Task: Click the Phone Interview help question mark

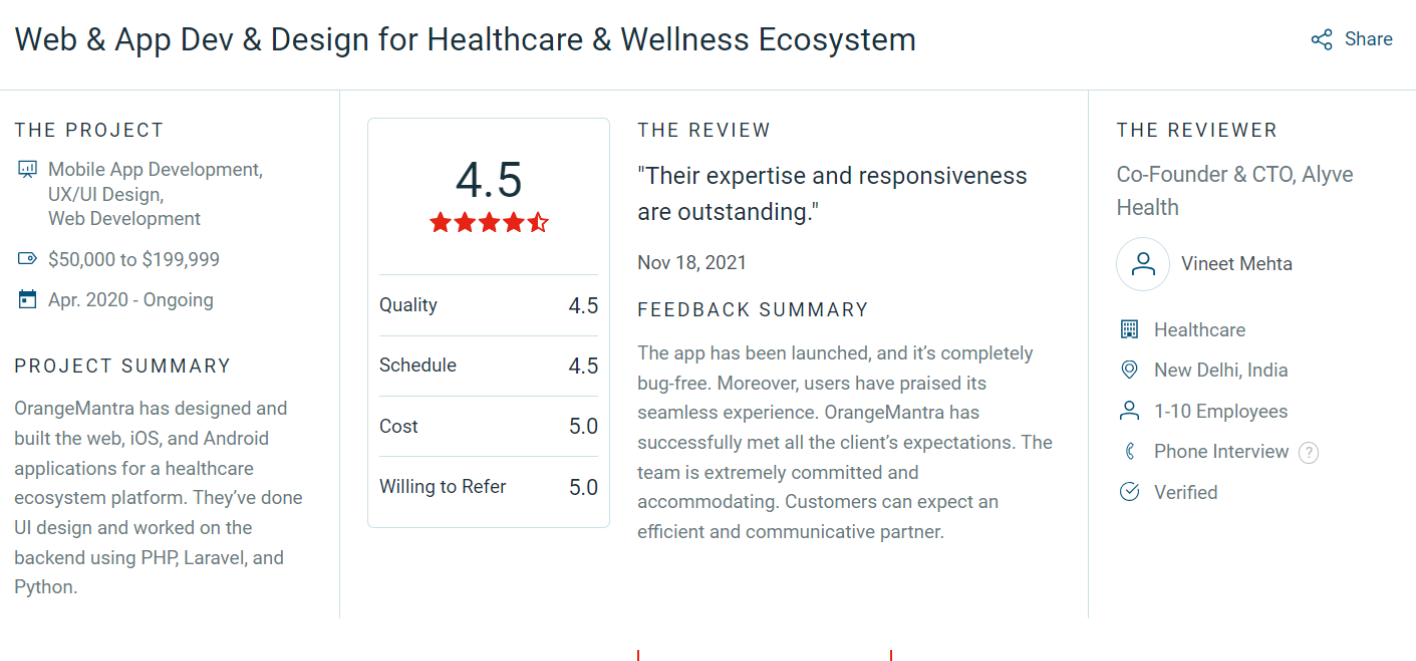Action: point(1308,453)
